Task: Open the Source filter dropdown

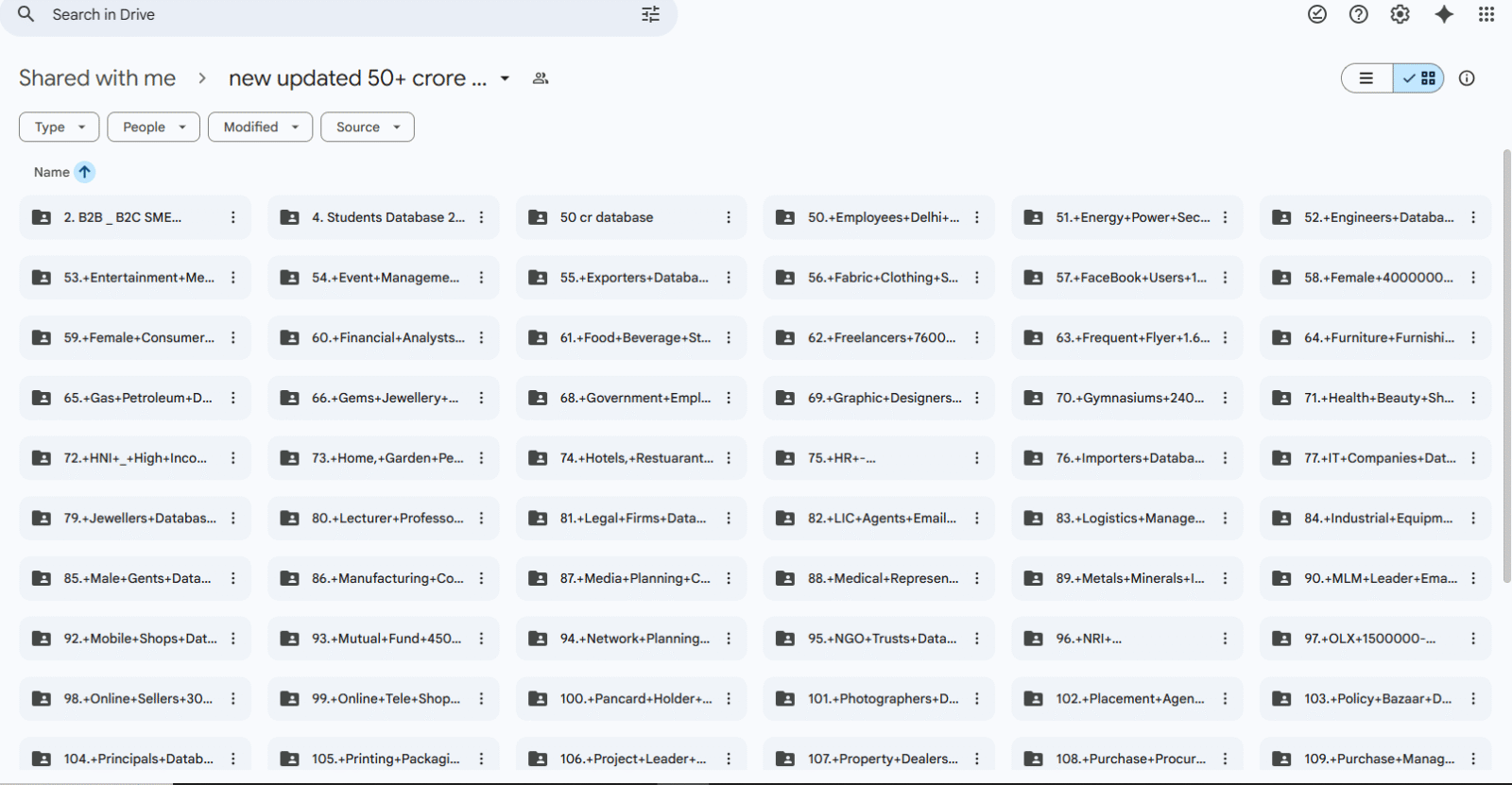Action: (x=367, y=127)
